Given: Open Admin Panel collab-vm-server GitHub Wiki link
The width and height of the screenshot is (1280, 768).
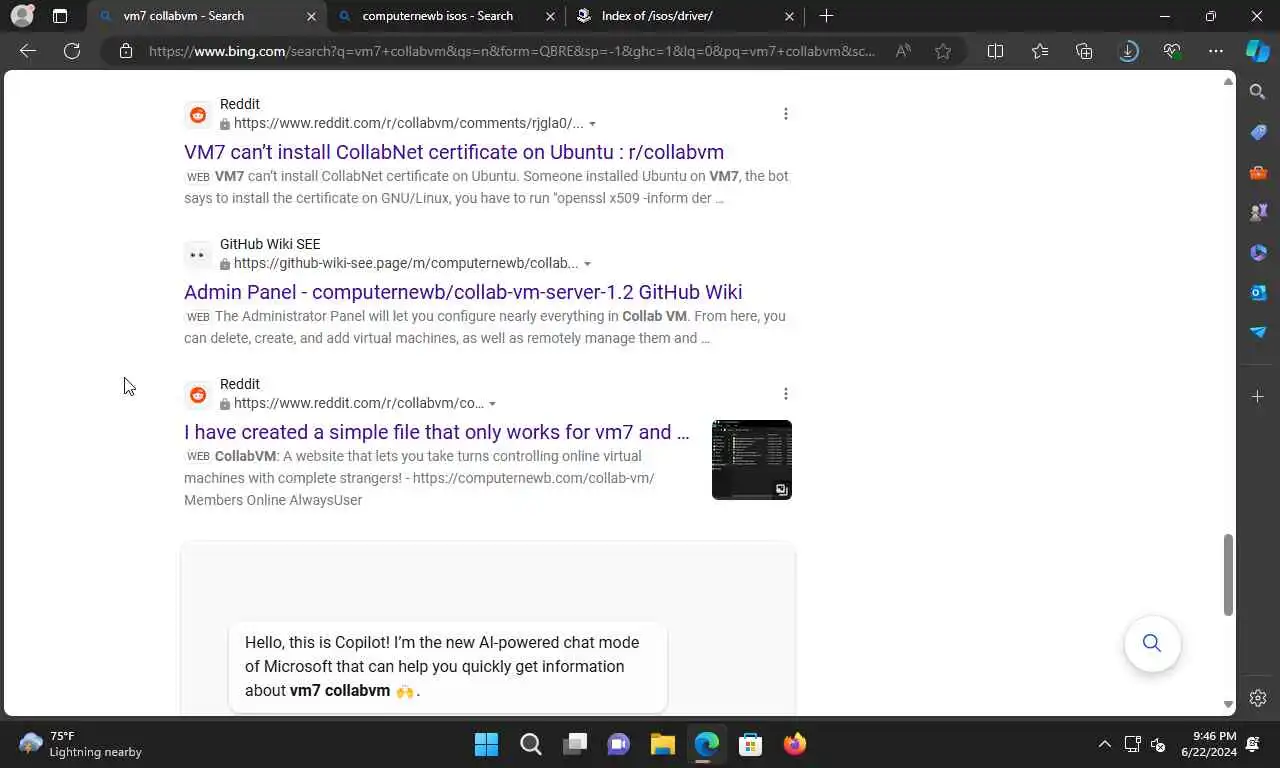Looking at the screenshot, I should 463,292.
